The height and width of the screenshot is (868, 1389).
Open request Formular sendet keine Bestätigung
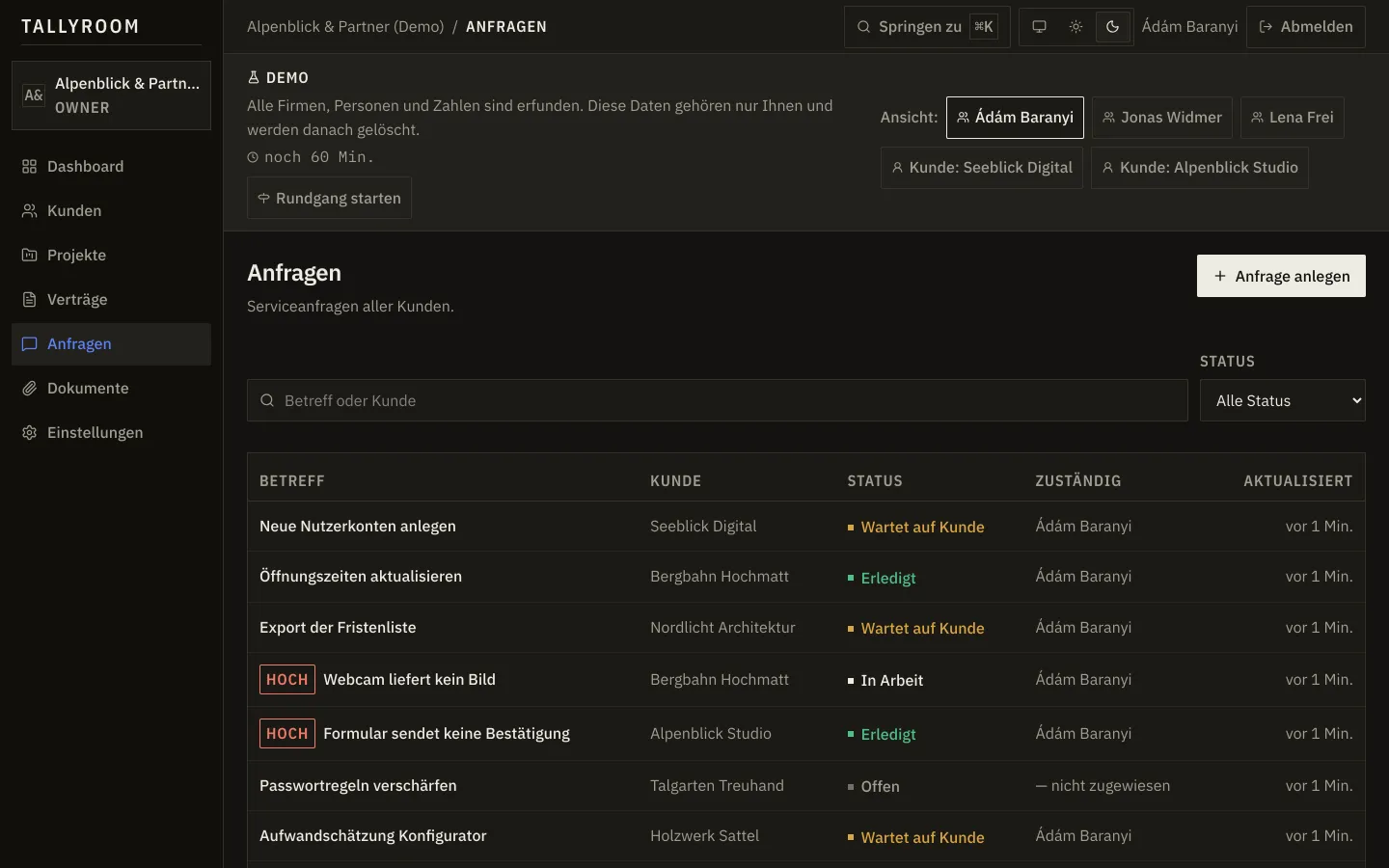(x=447, y=734)
